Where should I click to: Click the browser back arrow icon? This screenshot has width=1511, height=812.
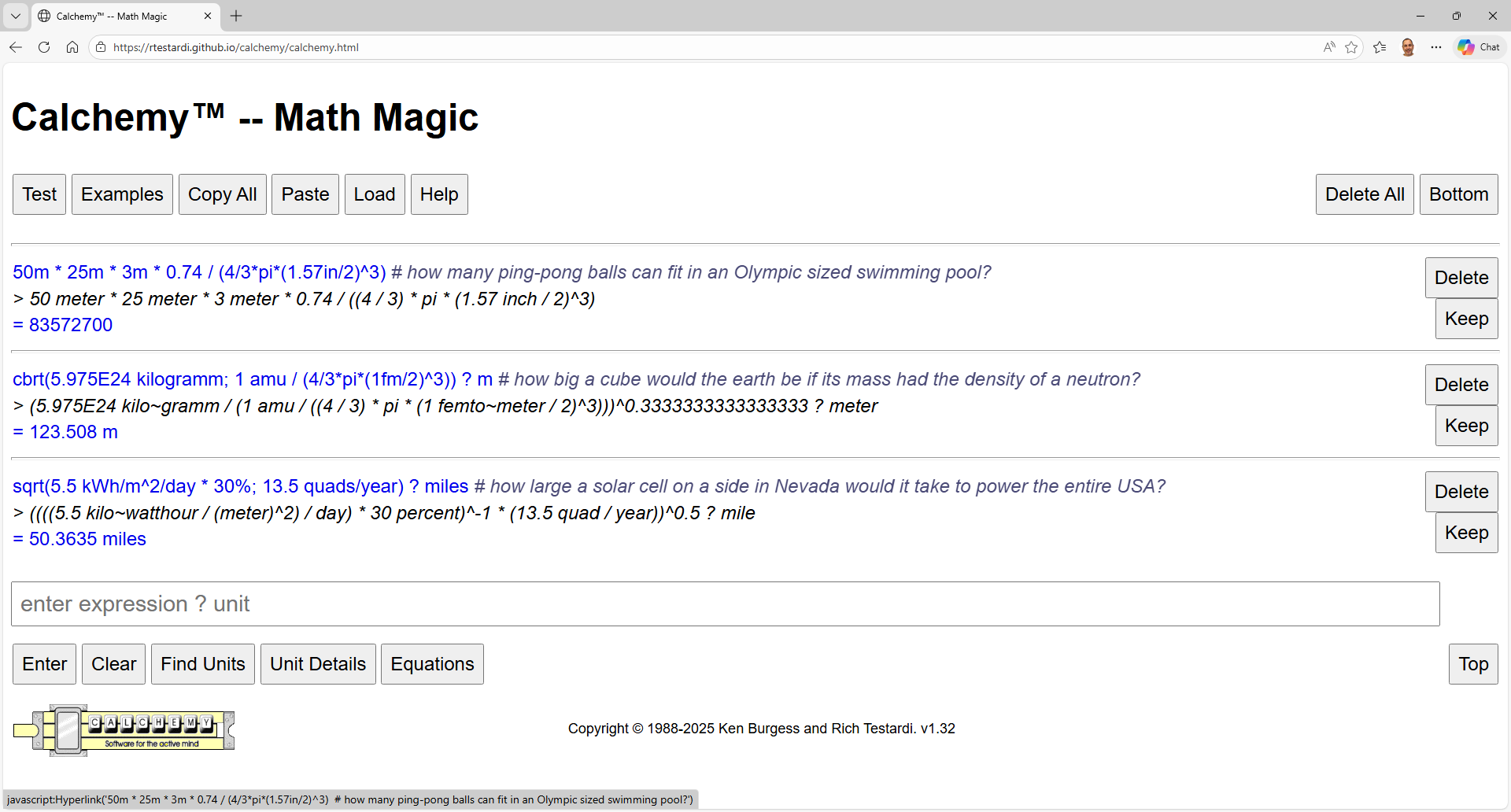[16, 47]
